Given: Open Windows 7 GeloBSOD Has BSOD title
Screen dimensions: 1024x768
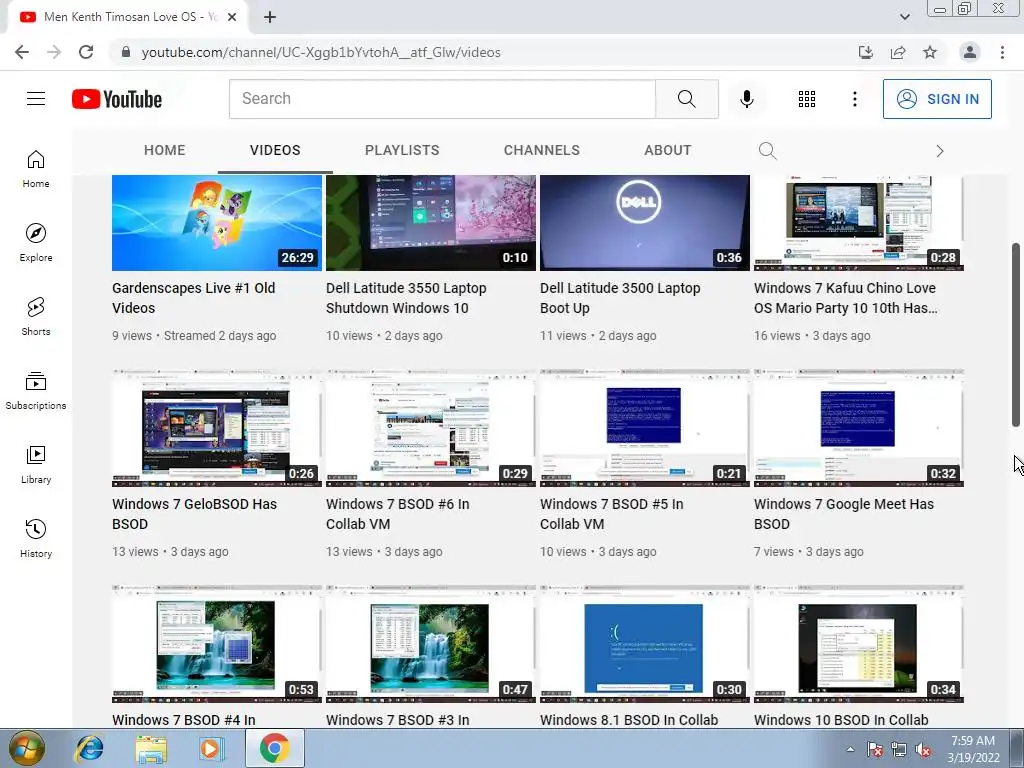Looking at the screenshot, I should [194, 514].
